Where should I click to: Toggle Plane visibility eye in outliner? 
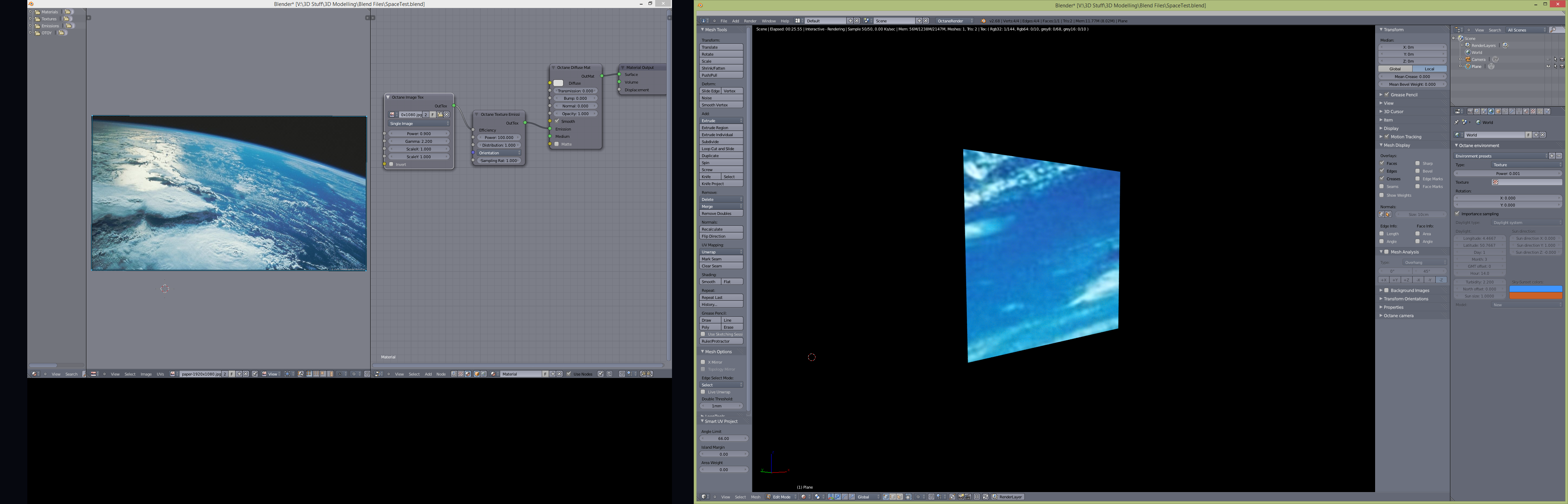[1548, 66]
